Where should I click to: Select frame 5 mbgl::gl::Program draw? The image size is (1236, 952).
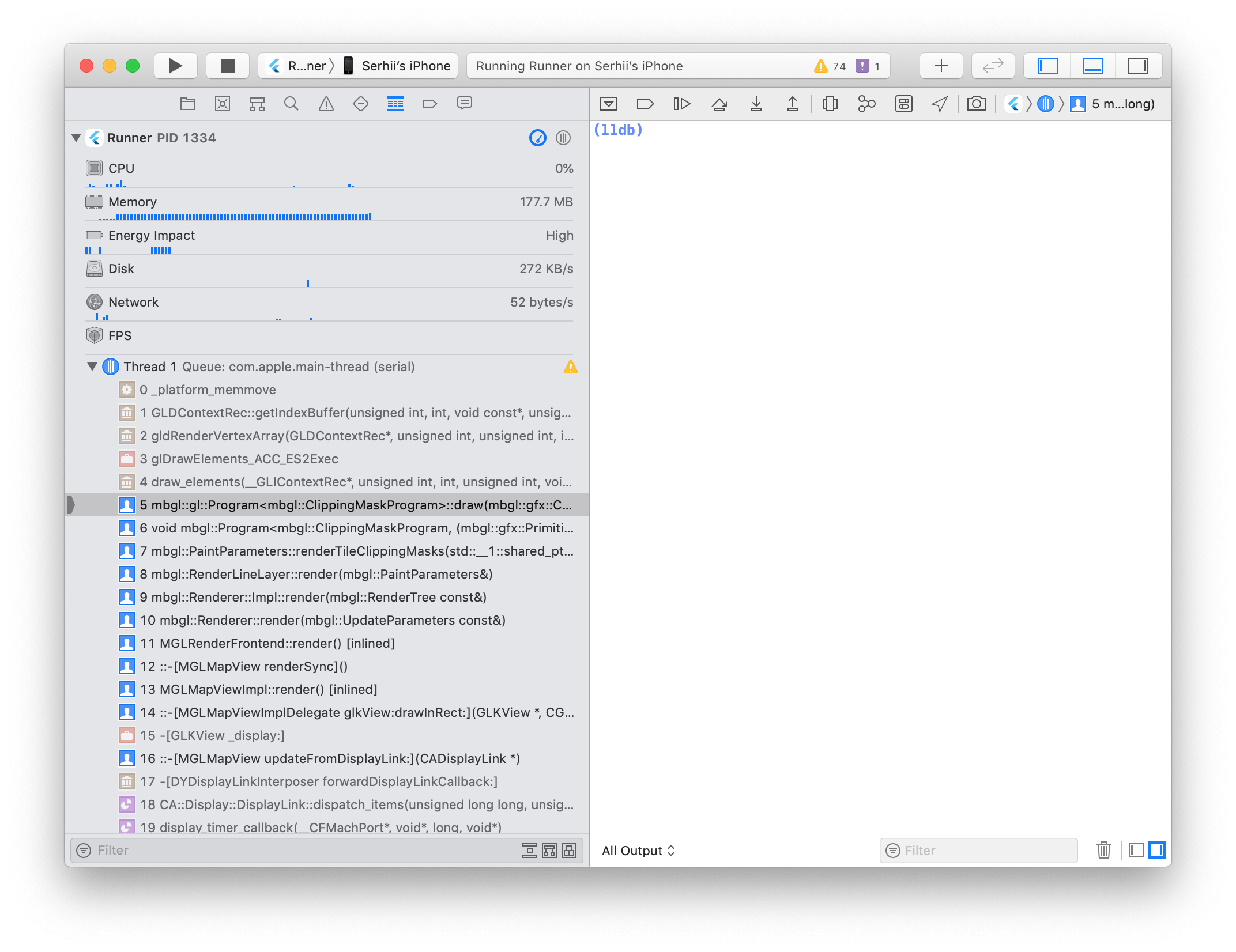pyautogui.click(x=327, y=505)
